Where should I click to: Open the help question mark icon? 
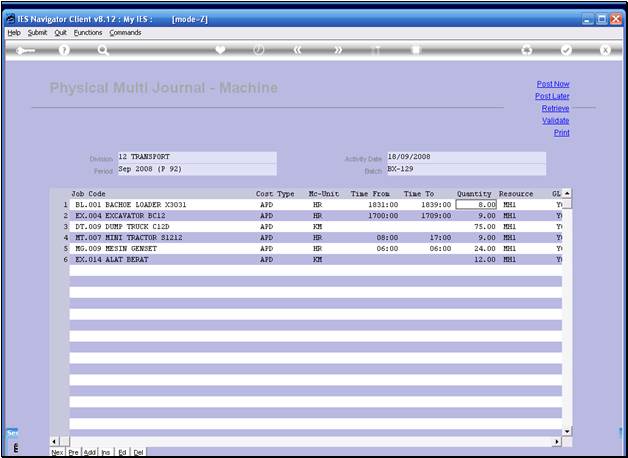coord(64,50)
